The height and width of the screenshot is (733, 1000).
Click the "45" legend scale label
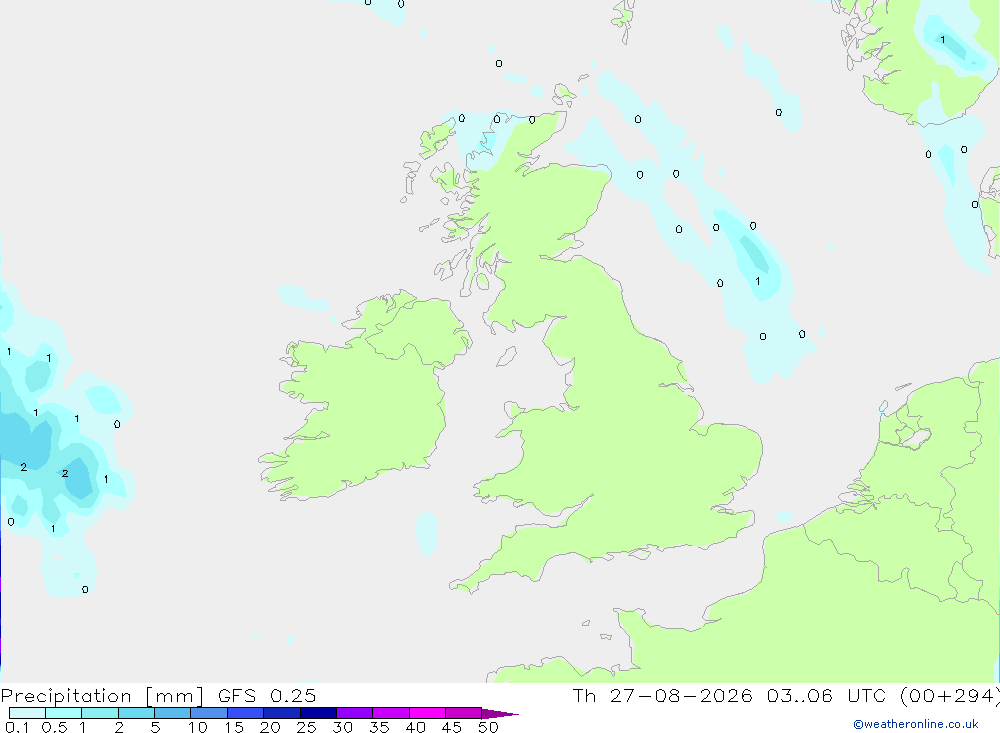[x=452, y=727]
